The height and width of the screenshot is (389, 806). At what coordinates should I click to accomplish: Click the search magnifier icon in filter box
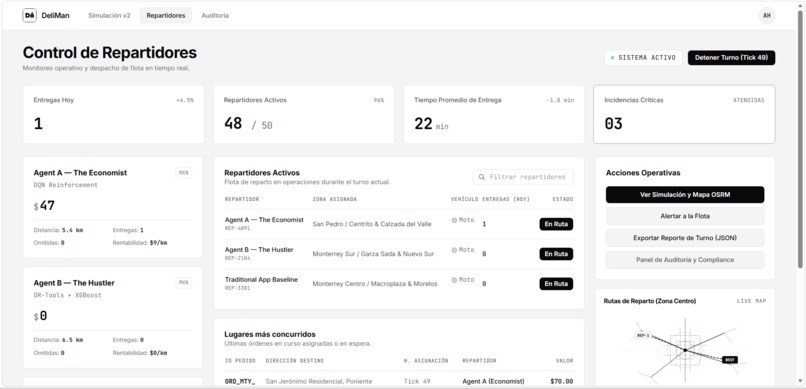pyautogui.click(x=482, y=177)
